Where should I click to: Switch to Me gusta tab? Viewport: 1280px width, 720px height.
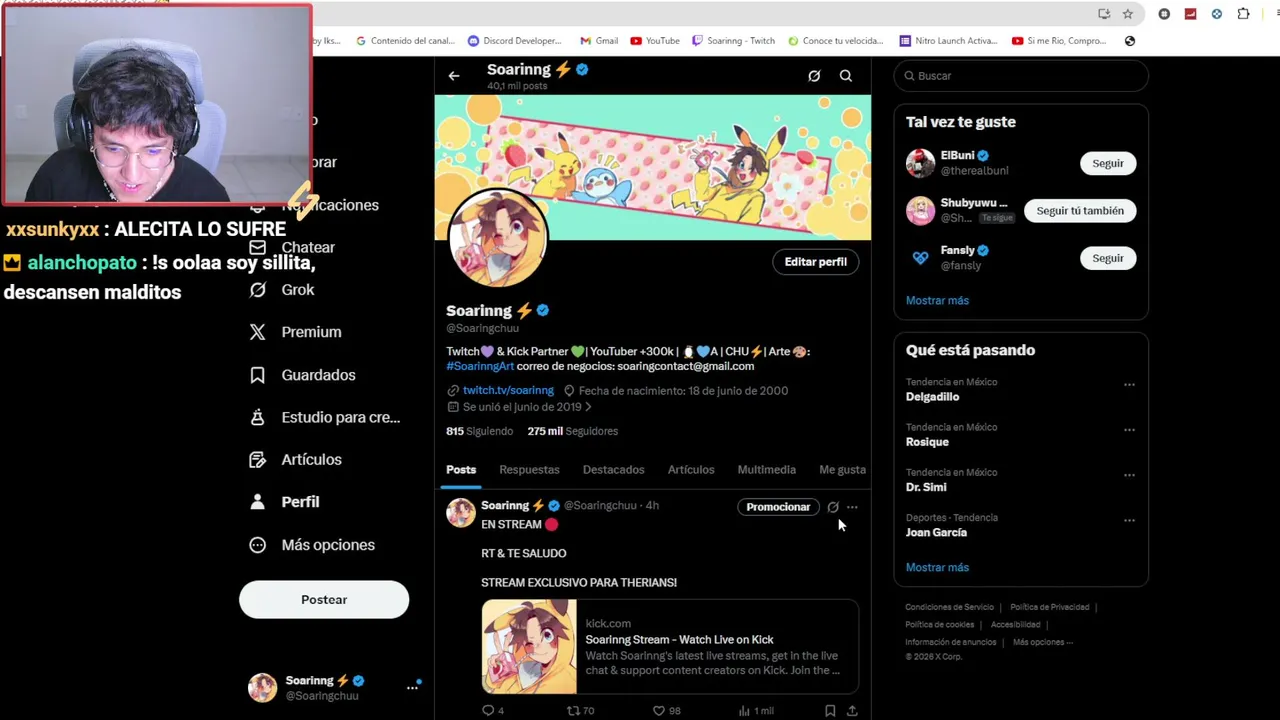[842, 470]
